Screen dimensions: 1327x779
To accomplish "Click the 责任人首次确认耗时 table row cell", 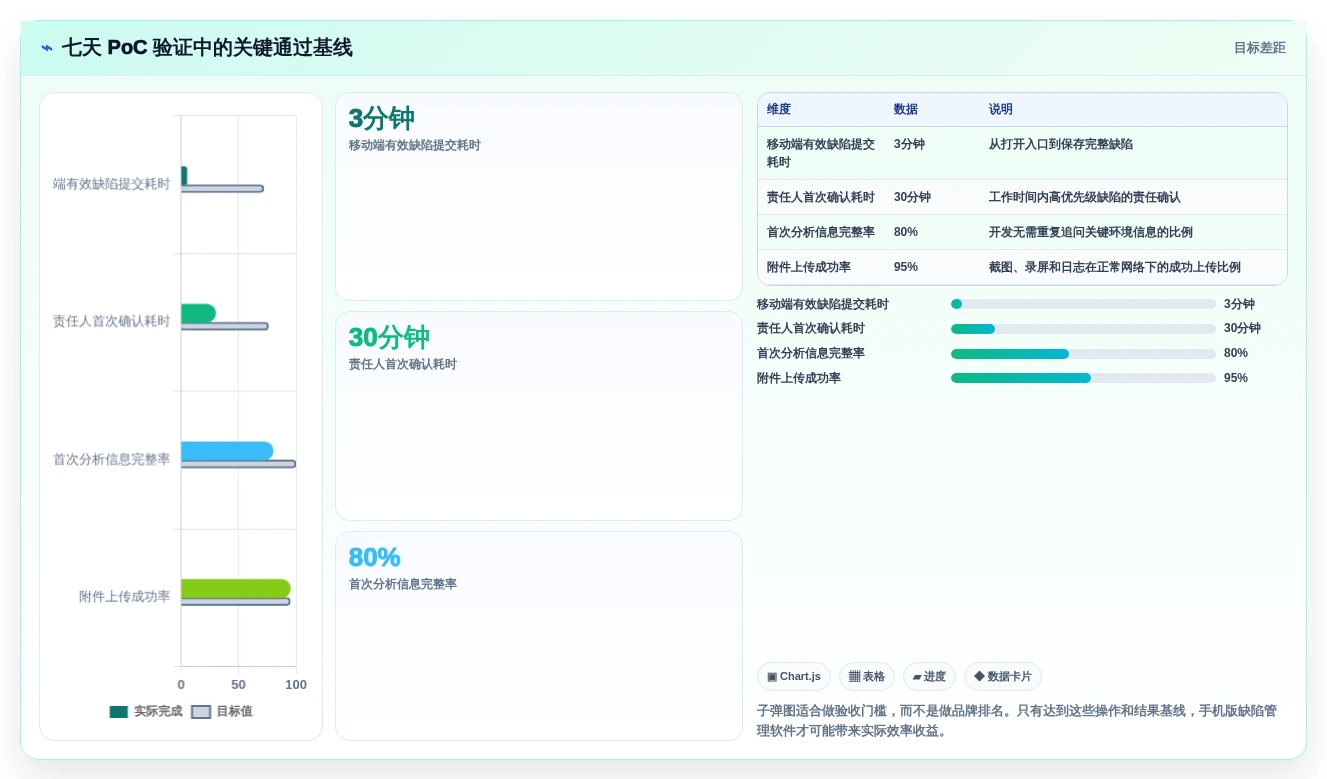I will pos(821,198).
